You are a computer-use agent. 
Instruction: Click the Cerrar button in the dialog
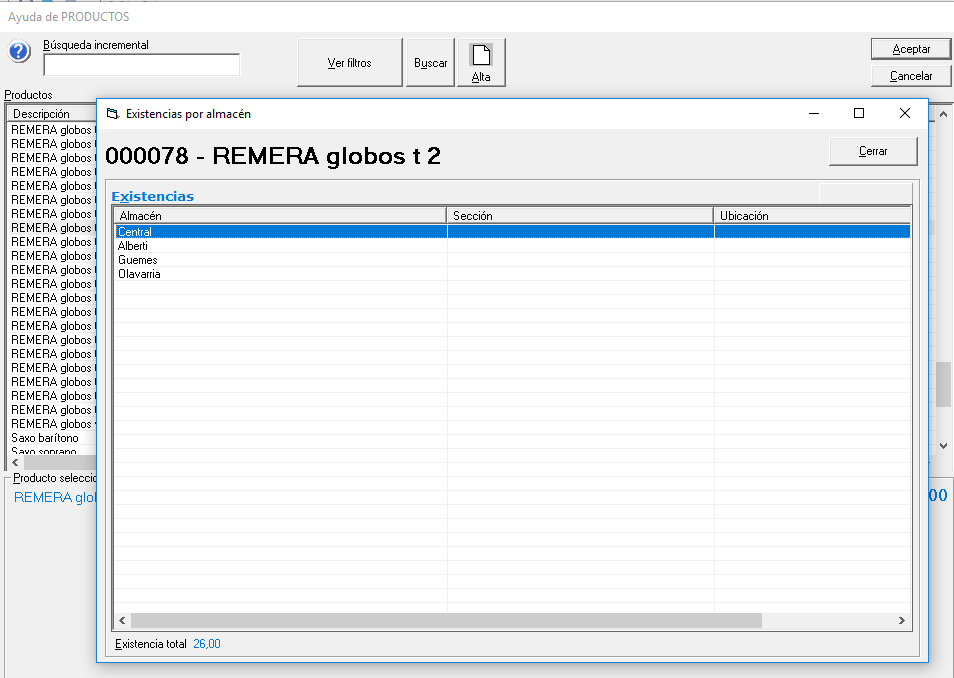(872, 151)
